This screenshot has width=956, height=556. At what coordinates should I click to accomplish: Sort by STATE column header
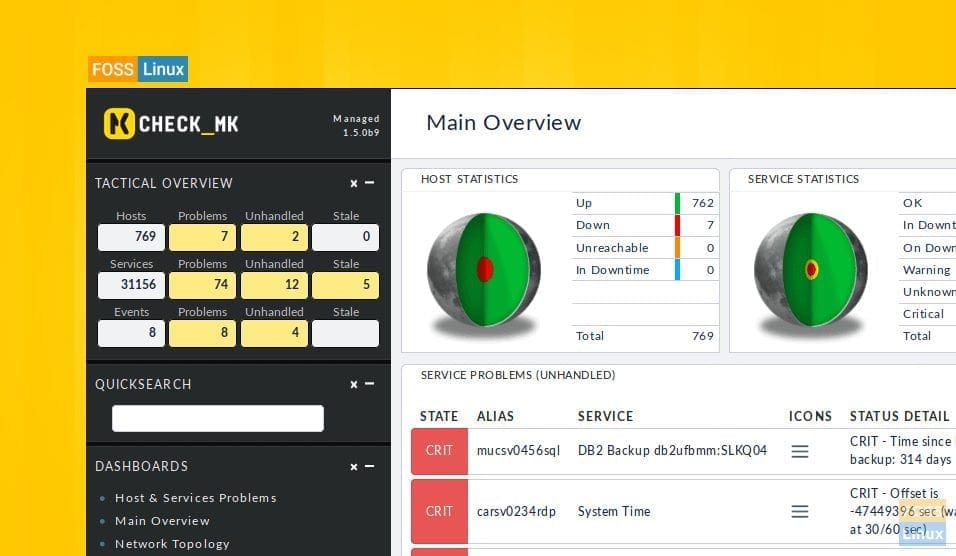[x=439, y=416]
